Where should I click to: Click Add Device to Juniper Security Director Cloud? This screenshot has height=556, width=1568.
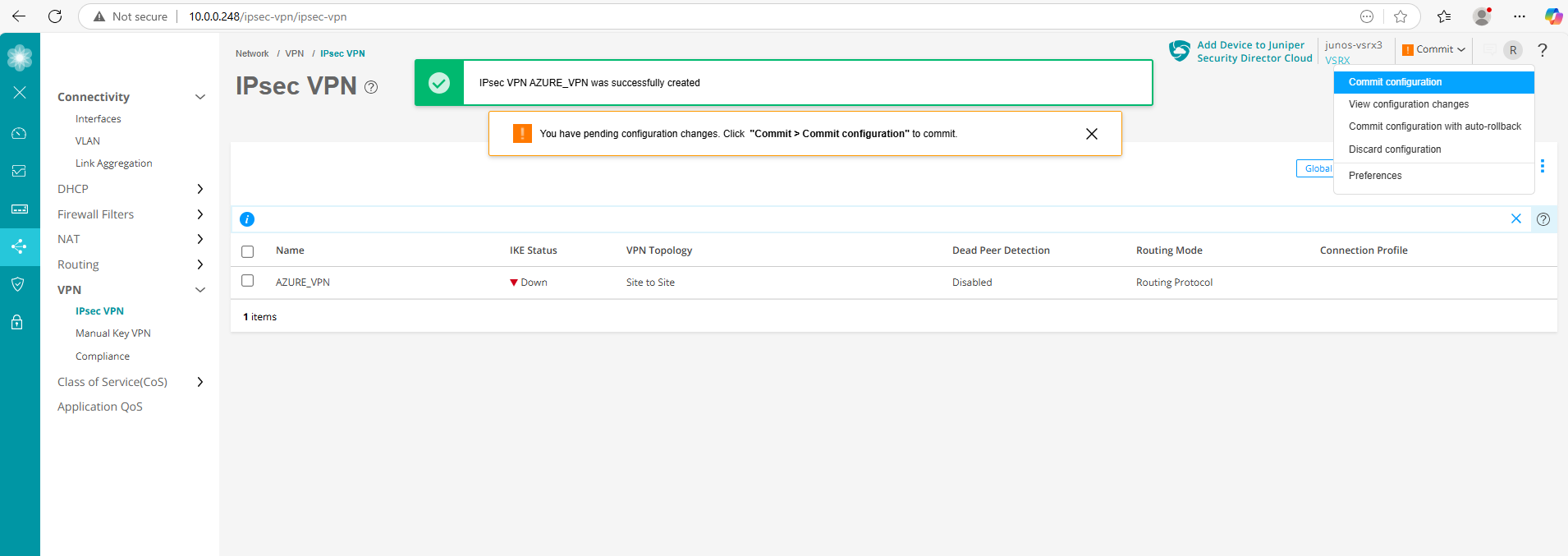(1254, 52)
